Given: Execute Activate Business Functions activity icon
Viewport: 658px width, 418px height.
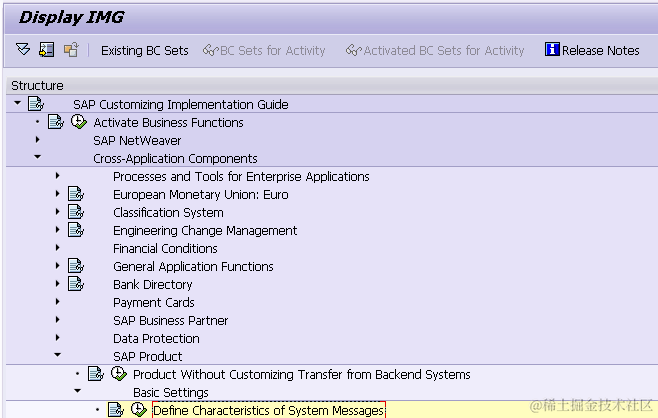Looking at the screenshot, I should 78,122.
